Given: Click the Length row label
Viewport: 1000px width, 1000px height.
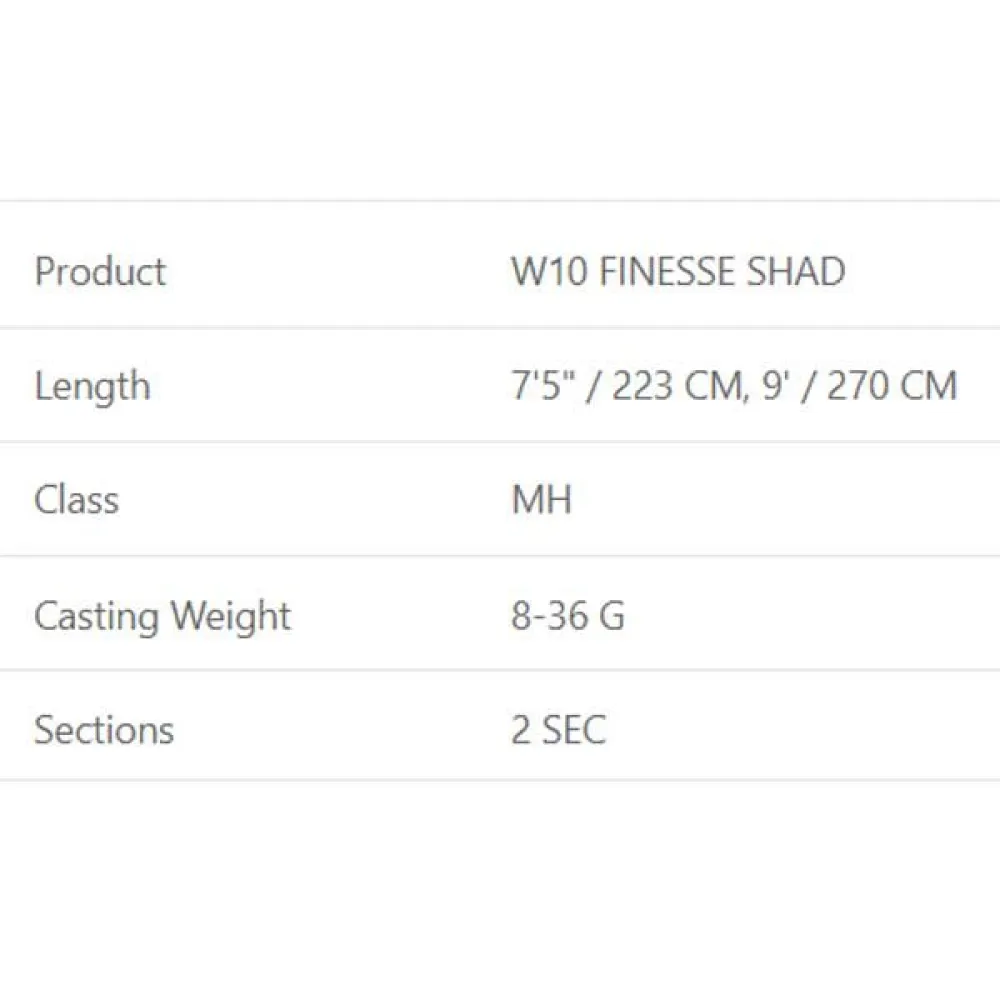Looking at the screenshot, I should tap(92, 386).
